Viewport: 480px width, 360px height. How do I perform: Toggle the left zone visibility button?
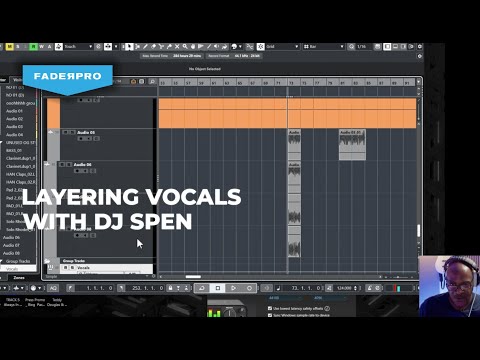coord(387,47)
